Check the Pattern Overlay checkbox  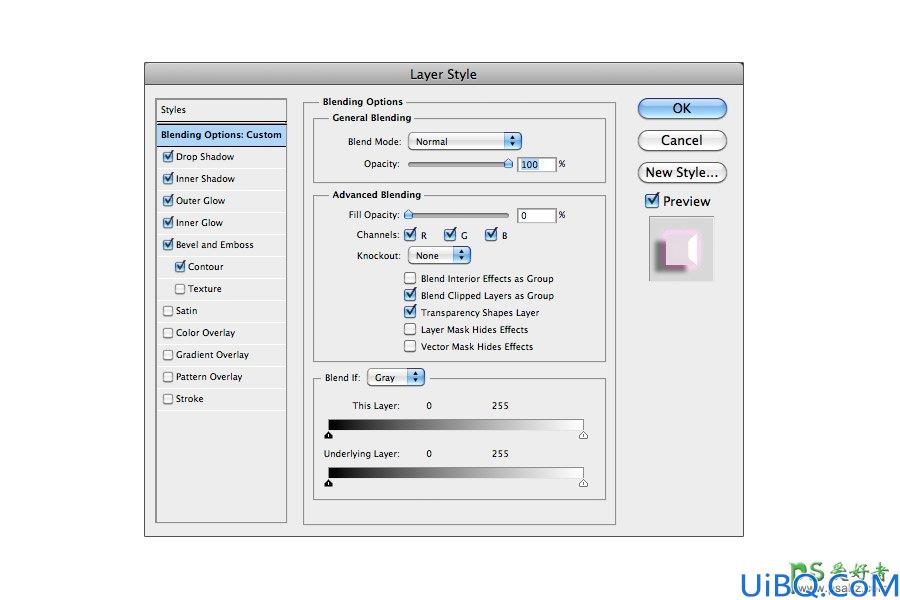tap(168, 377)
